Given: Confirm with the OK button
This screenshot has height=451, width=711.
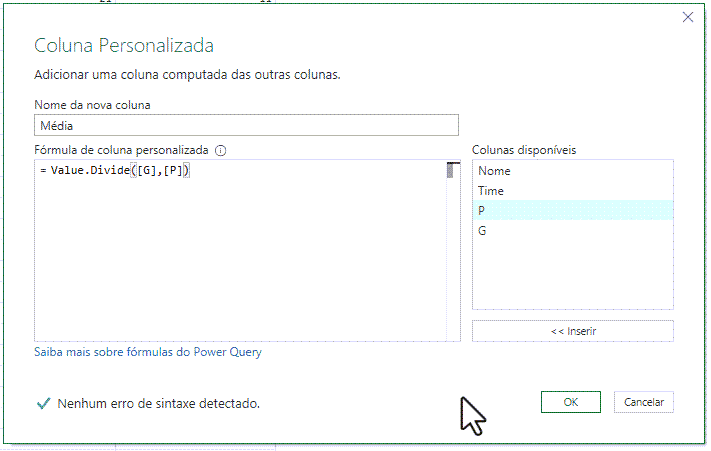Looking at the screenshot, I should click(570, 402).
